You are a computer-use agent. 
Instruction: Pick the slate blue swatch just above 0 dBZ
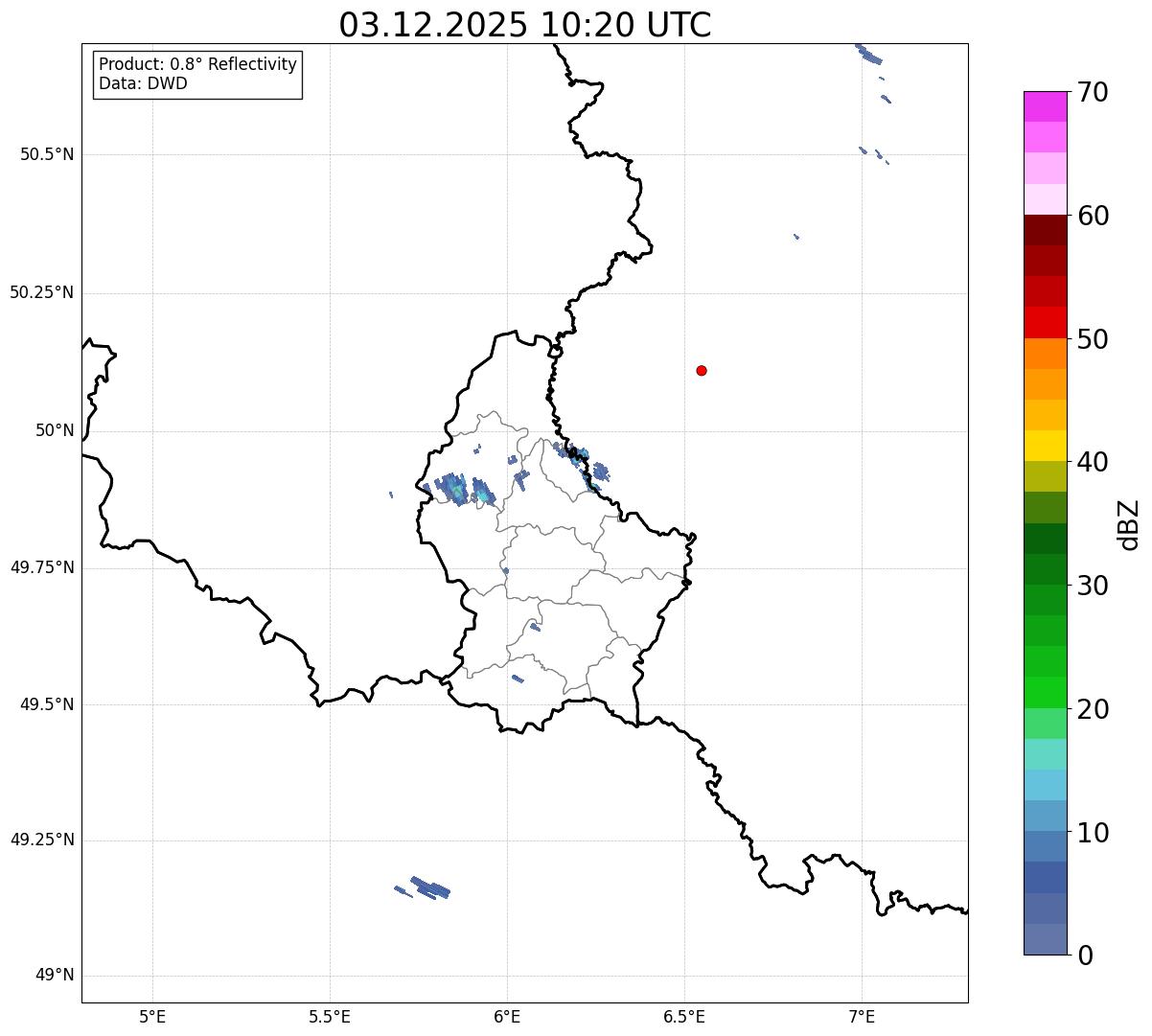[1045, 939]
